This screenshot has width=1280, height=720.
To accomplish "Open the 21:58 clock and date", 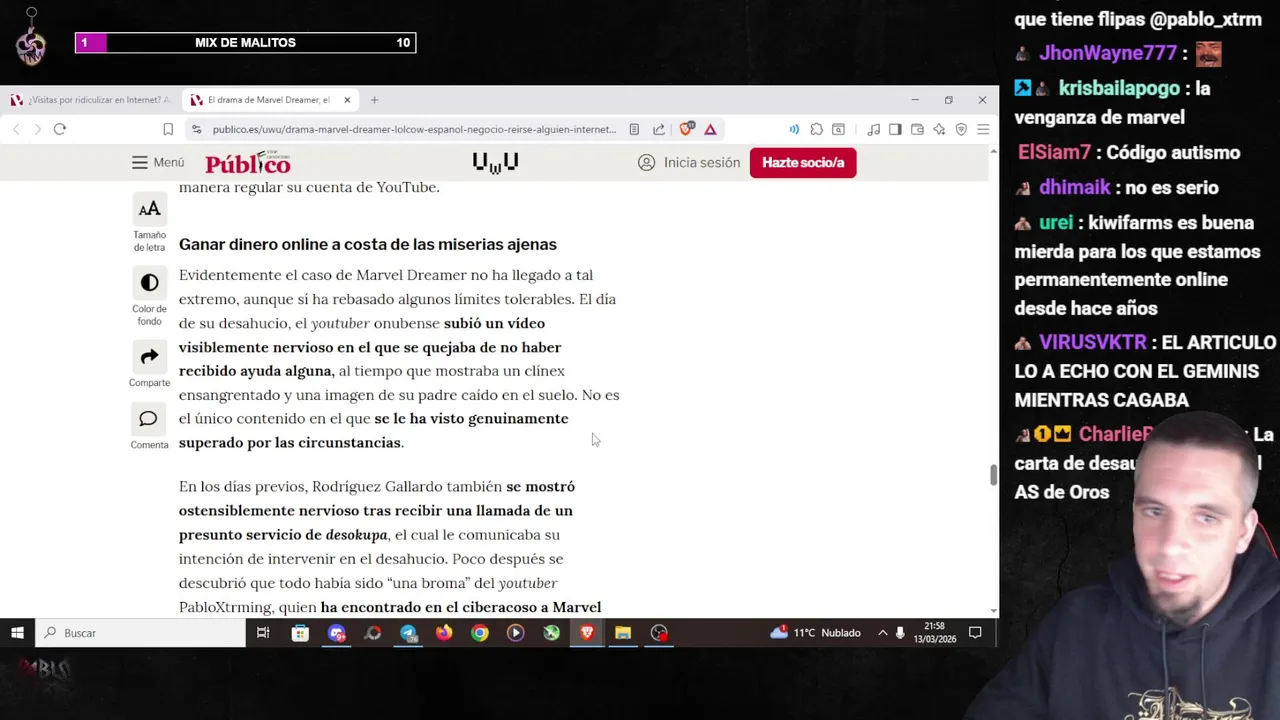I will coord(934,632).
